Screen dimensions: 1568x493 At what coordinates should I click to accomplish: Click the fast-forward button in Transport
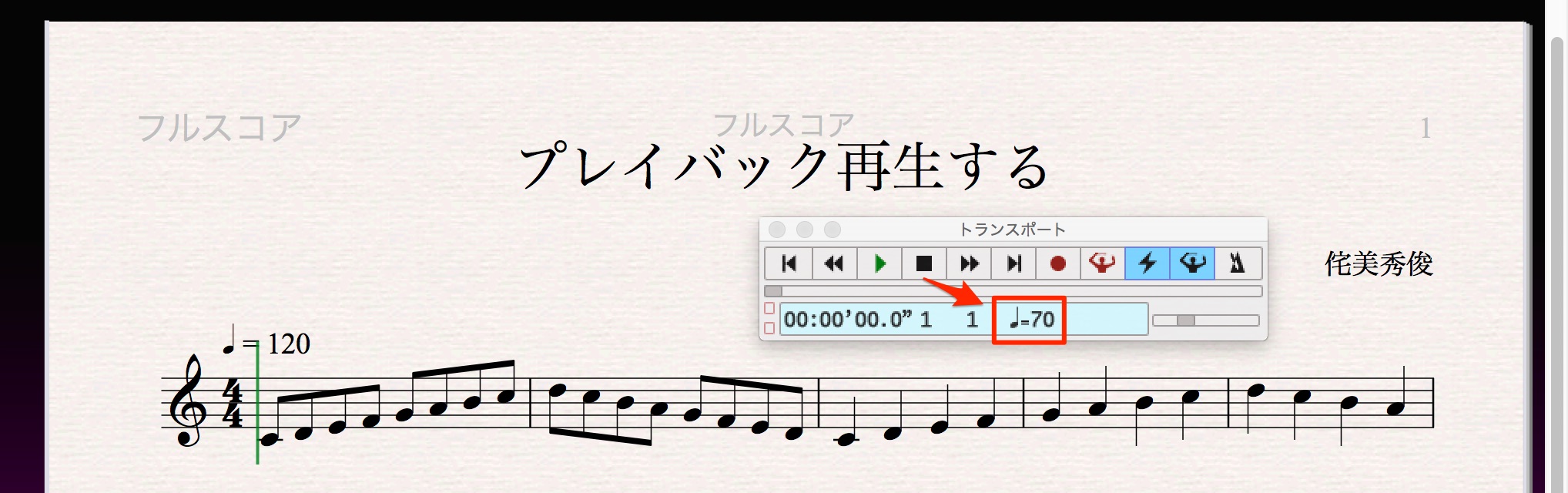click(x=969, y=263)
